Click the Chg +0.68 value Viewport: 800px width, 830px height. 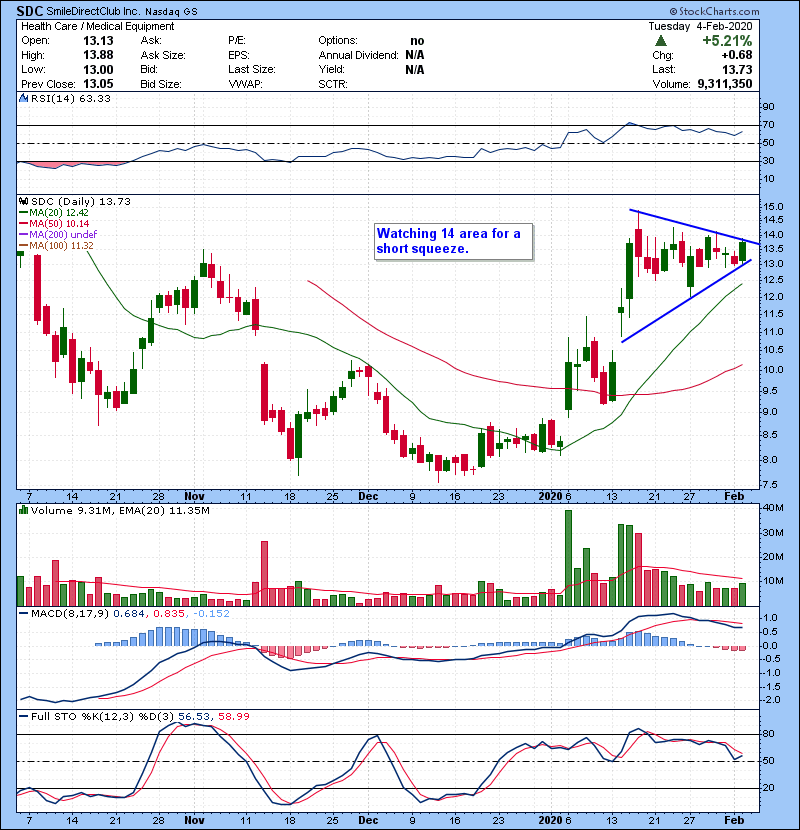click(736, 55)
